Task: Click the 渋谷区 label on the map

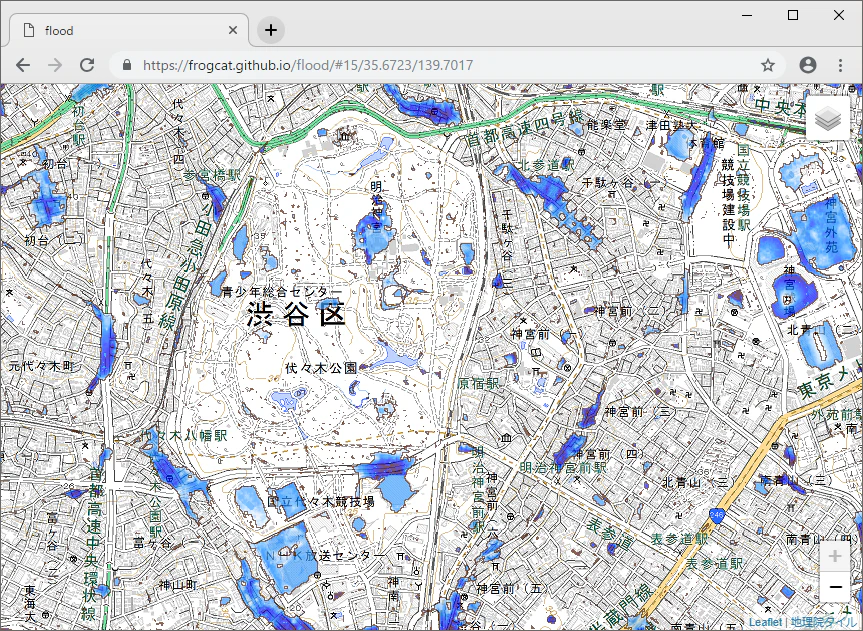Action: click(296, 314)
